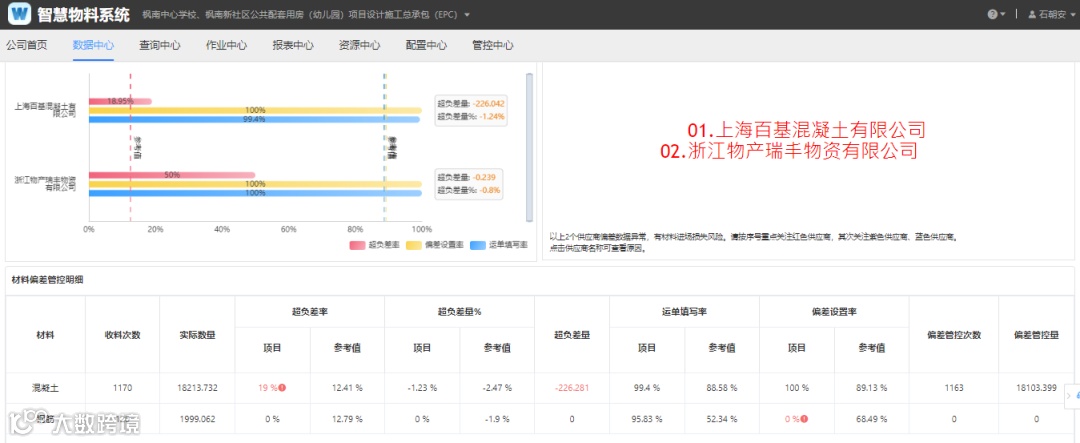
Task: Open the 石朝安 user account dropdown
Action: (1052, 14)
